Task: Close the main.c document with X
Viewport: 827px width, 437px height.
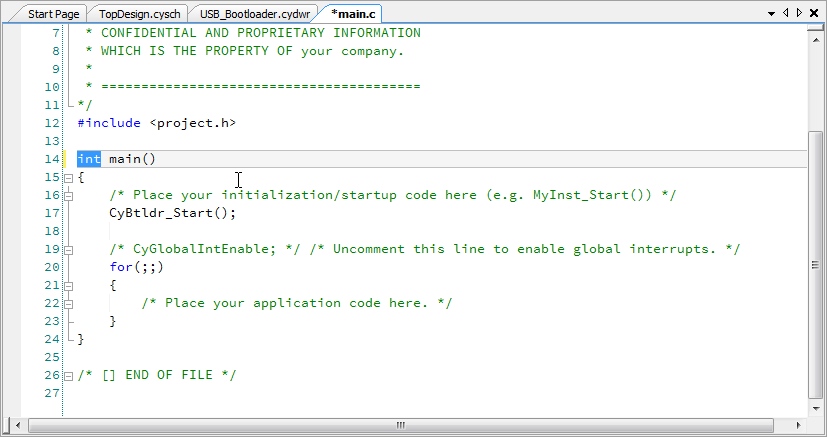Action: [x=814, y=14]
